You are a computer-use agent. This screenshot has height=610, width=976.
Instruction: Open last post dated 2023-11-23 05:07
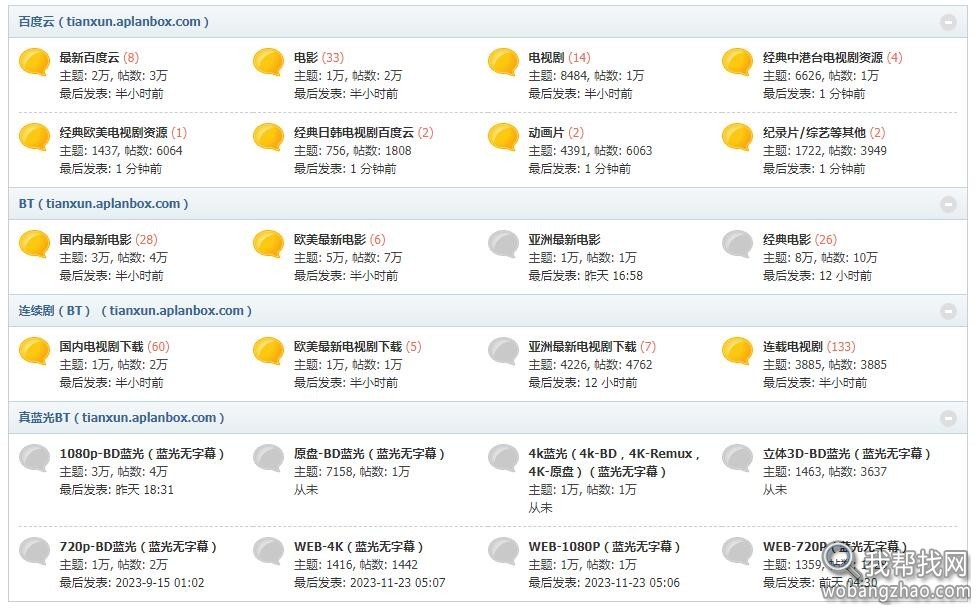point(398,583)
